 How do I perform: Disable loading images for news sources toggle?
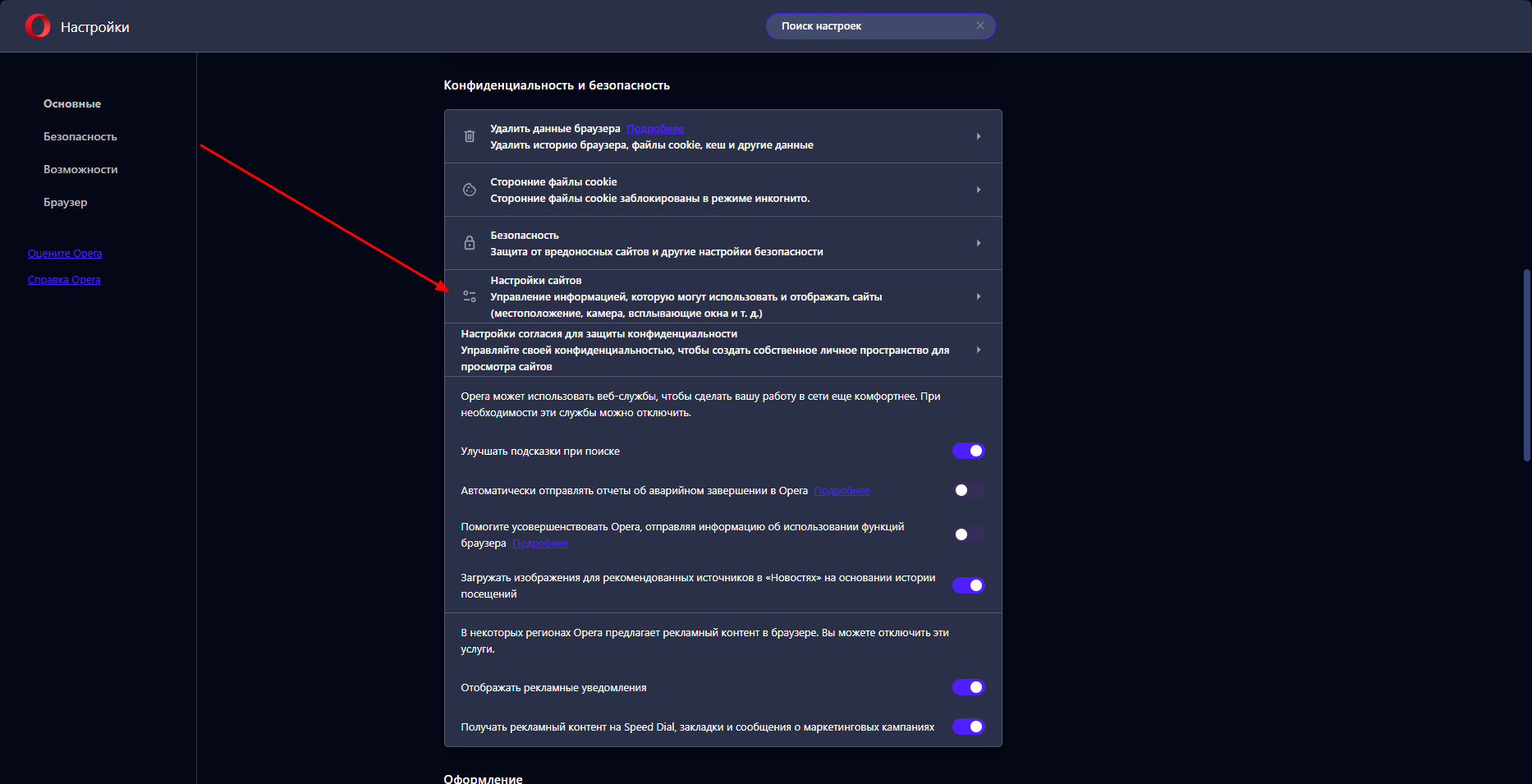[x=969, y=585]
